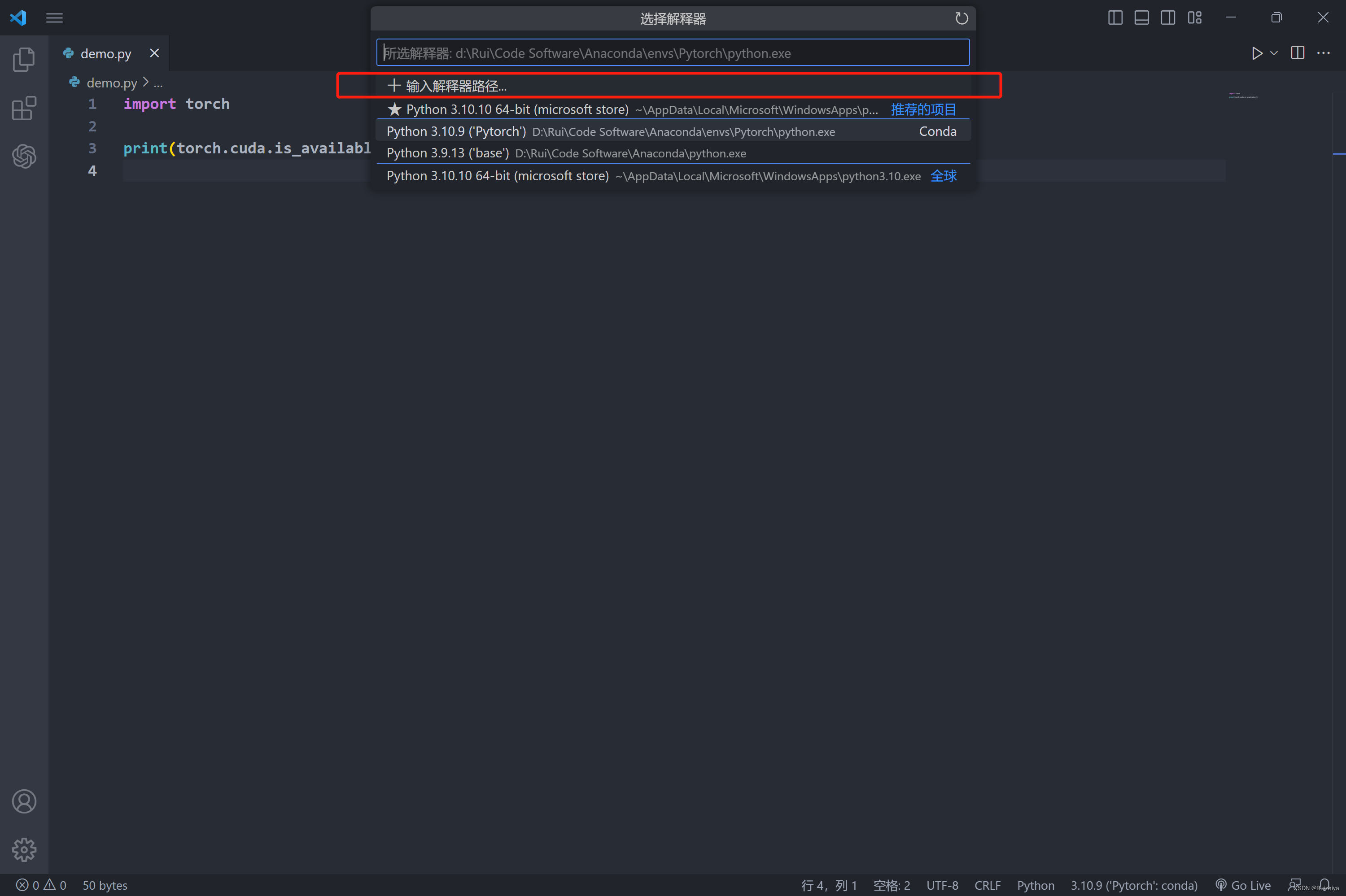
Task: Select Python 3.10.9 ('Pytorch') Conda interpreter
Action: tap(673, 131)
